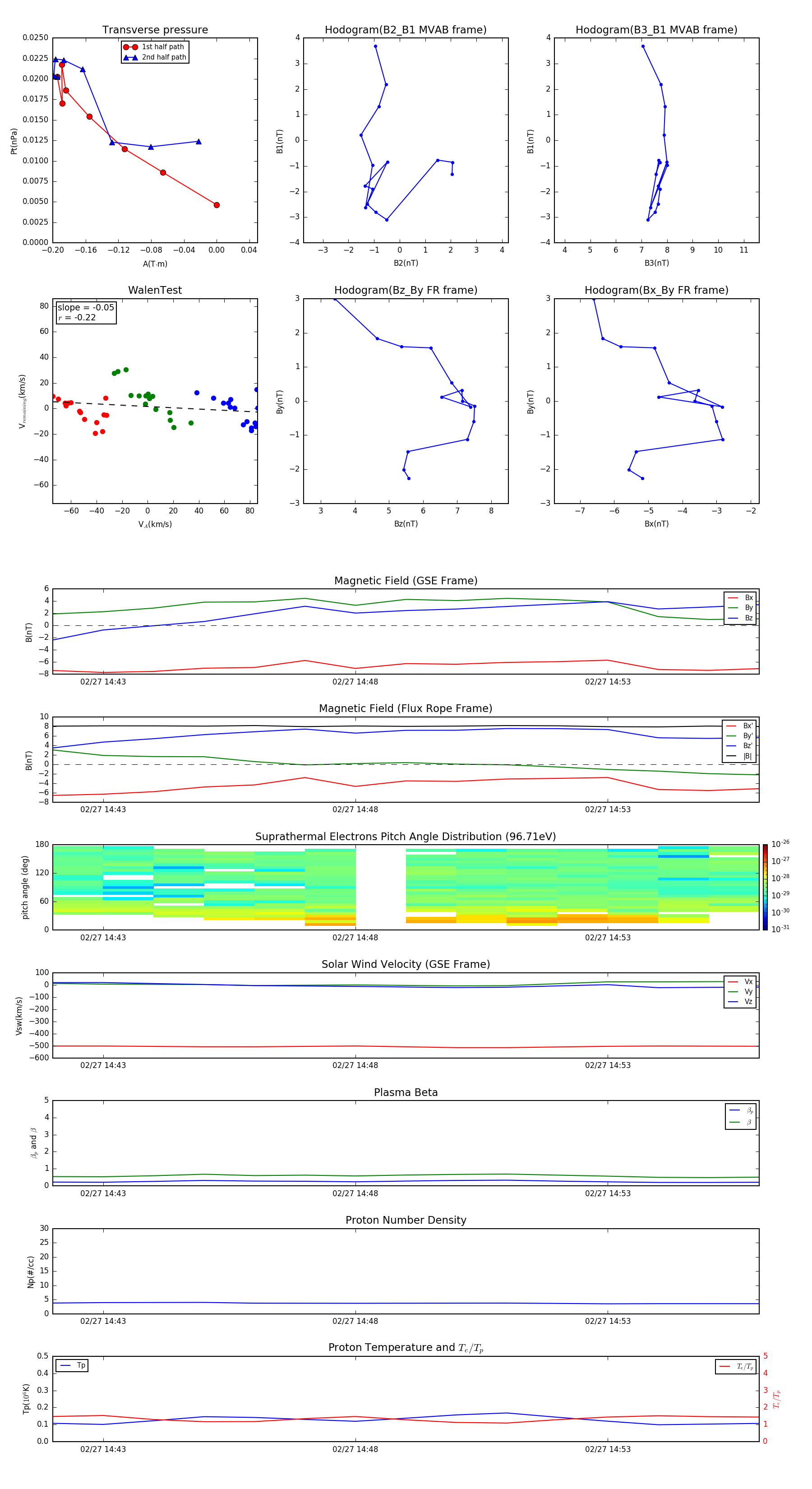Click the 'A(T·m)' x-axis label
Viewport: 812px width, 1489px height.
pyautogui.click(x=155, y=264)
